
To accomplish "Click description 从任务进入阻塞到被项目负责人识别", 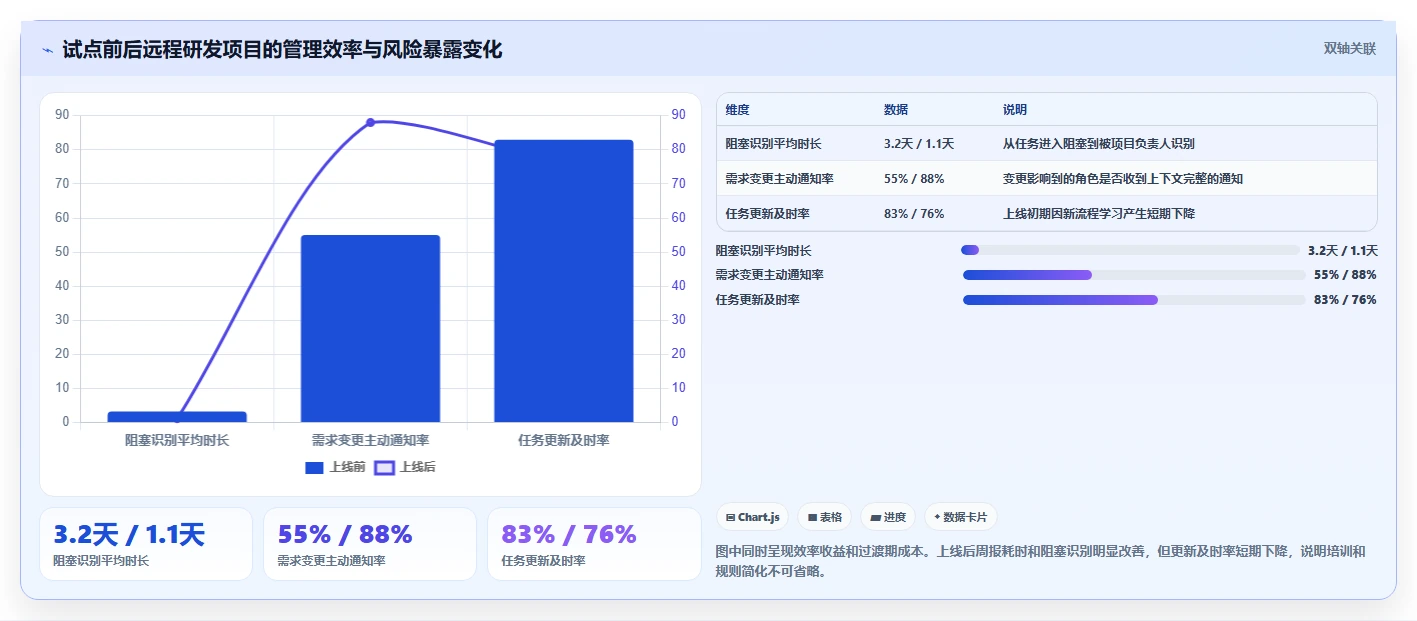I will pyautogui.click(x=1099, y=144).
